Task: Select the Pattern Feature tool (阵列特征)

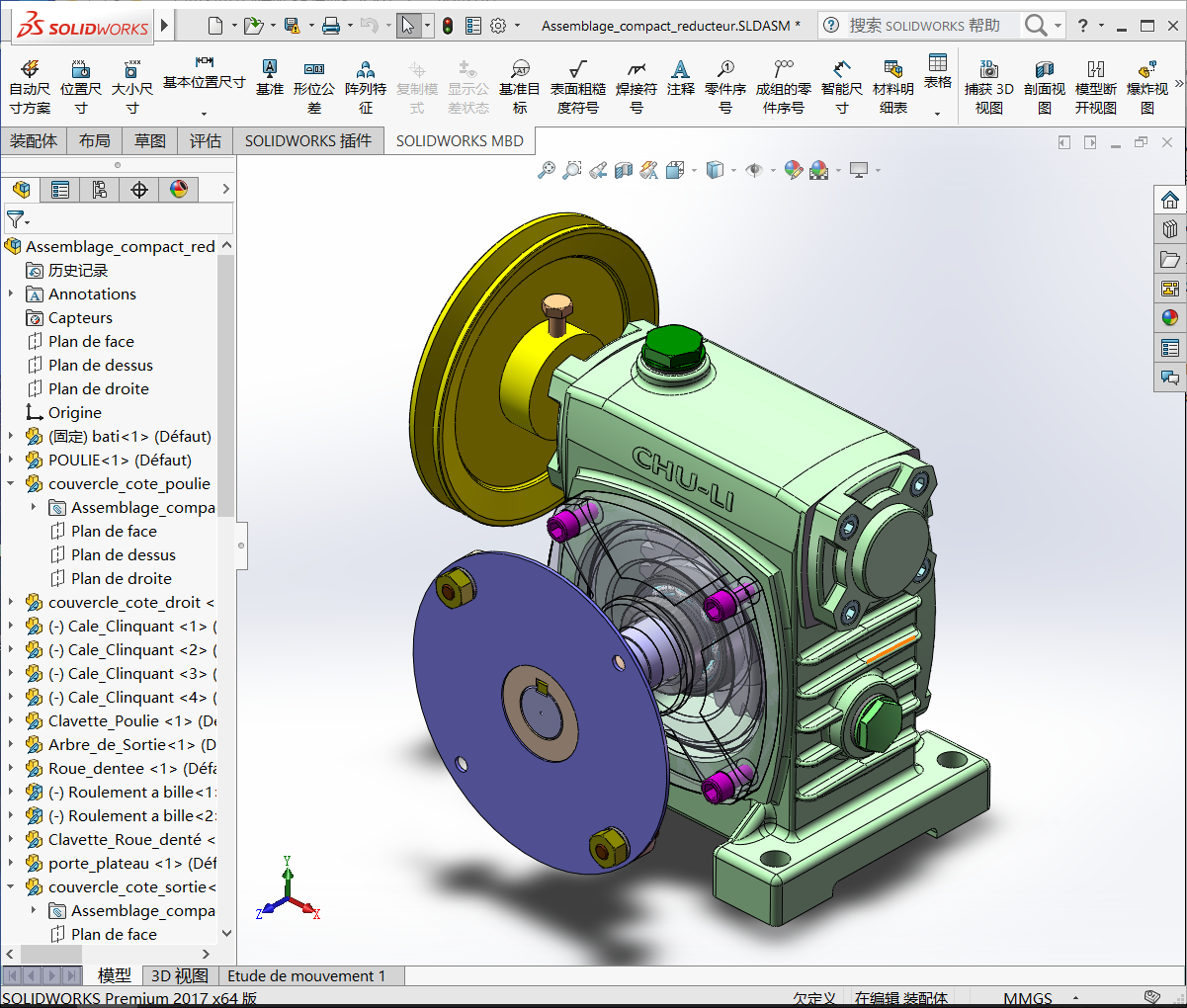Action: click(366, 87)
